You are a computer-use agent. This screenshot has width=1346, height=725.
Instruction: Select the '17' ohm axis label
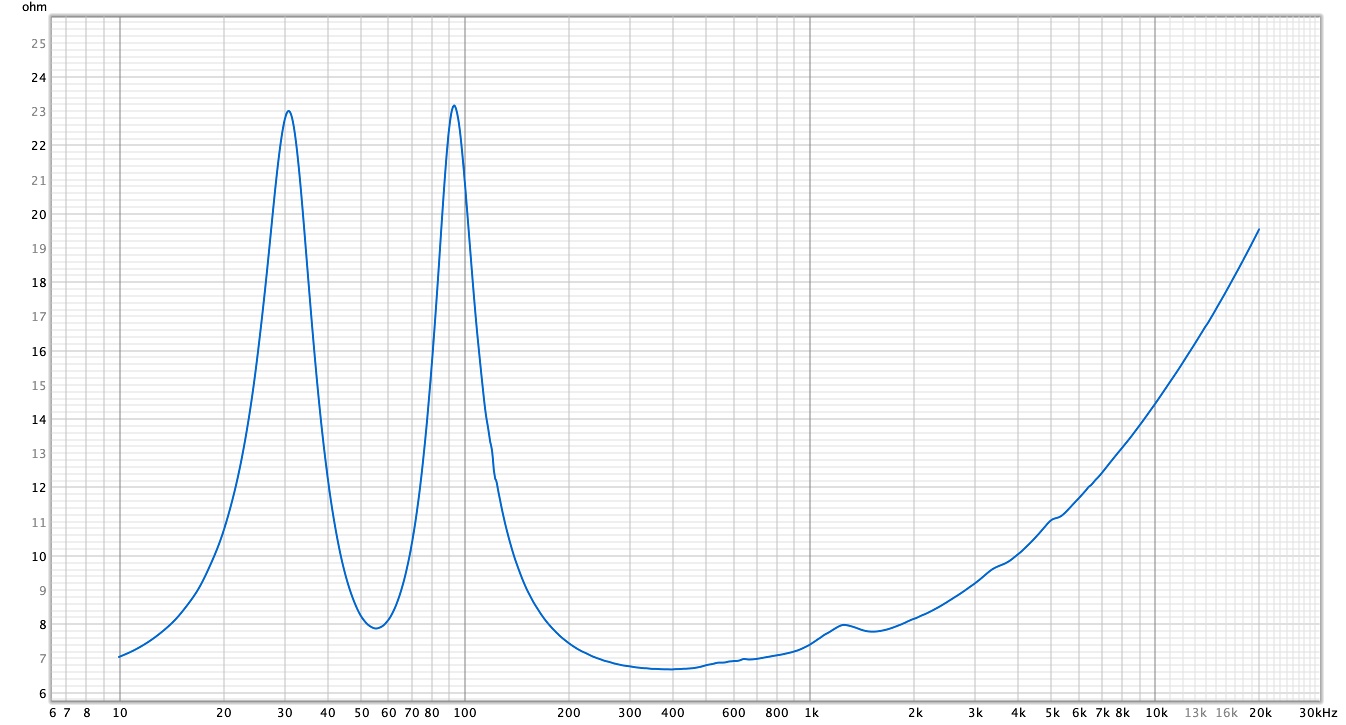tap(38, 317)
